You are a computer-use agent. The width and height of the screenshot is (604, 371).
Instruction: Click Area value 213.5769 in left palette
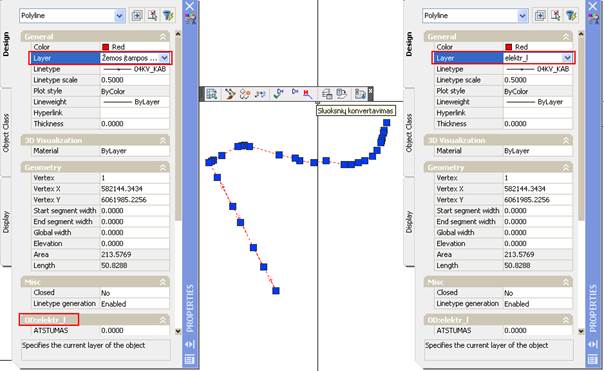point(134,255)
